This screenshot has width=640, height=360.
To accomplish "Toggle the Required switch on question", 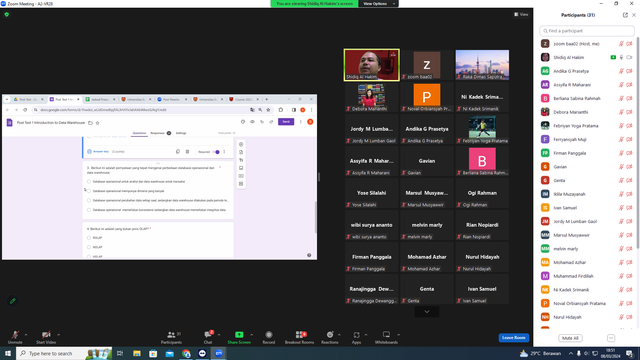I will pyautogui.click(x=216, y=152).
